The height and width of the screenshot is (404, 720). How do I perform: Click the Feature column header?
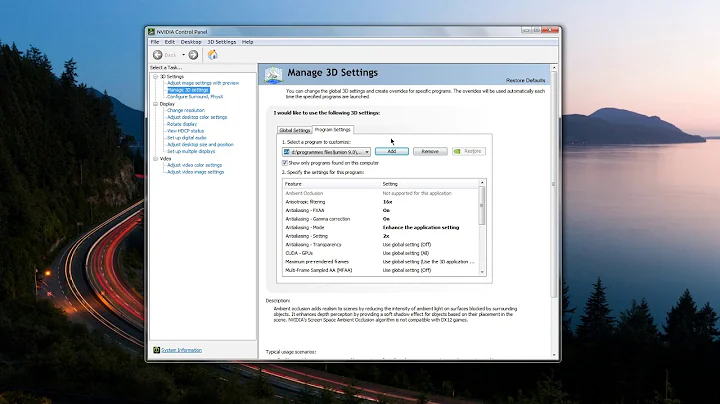332,184
